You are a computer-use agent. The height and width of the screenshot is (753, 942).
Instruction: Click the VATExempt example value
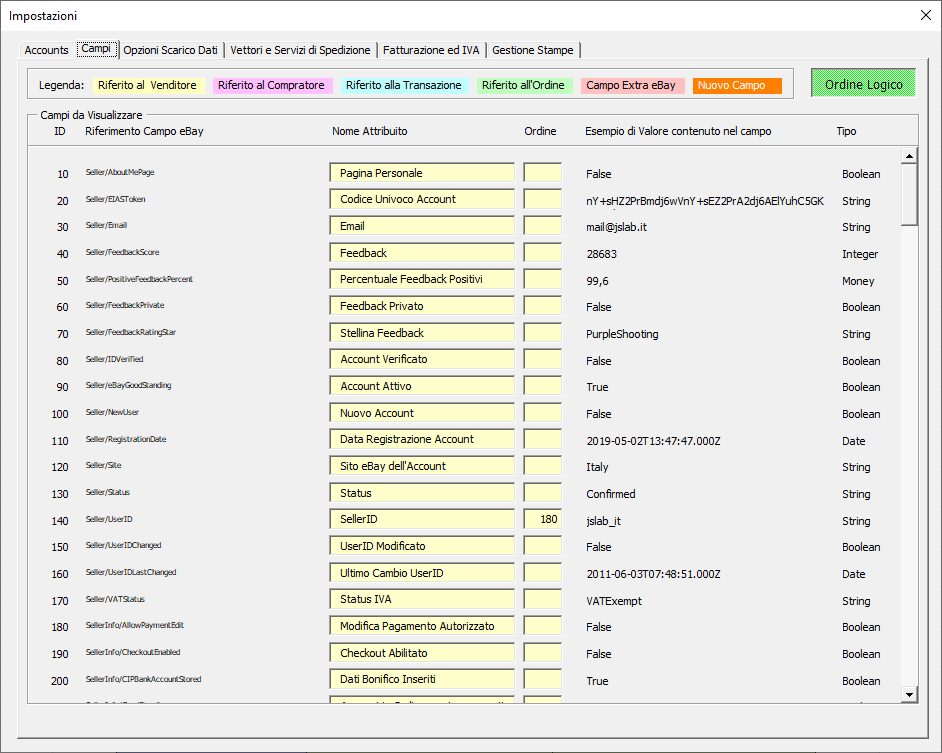click(x=613, y=601)
